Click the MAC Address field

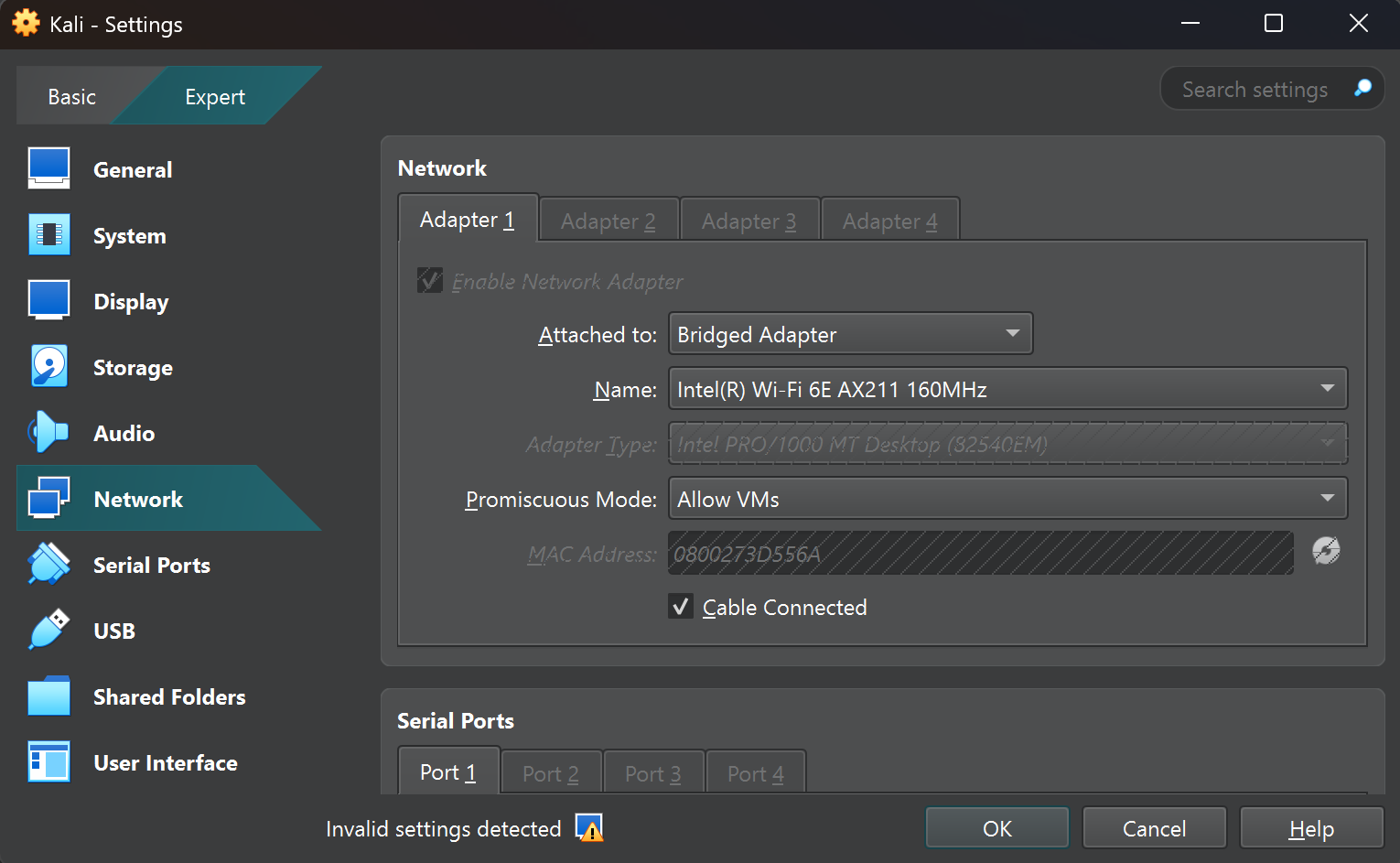(x=981, y=554)
